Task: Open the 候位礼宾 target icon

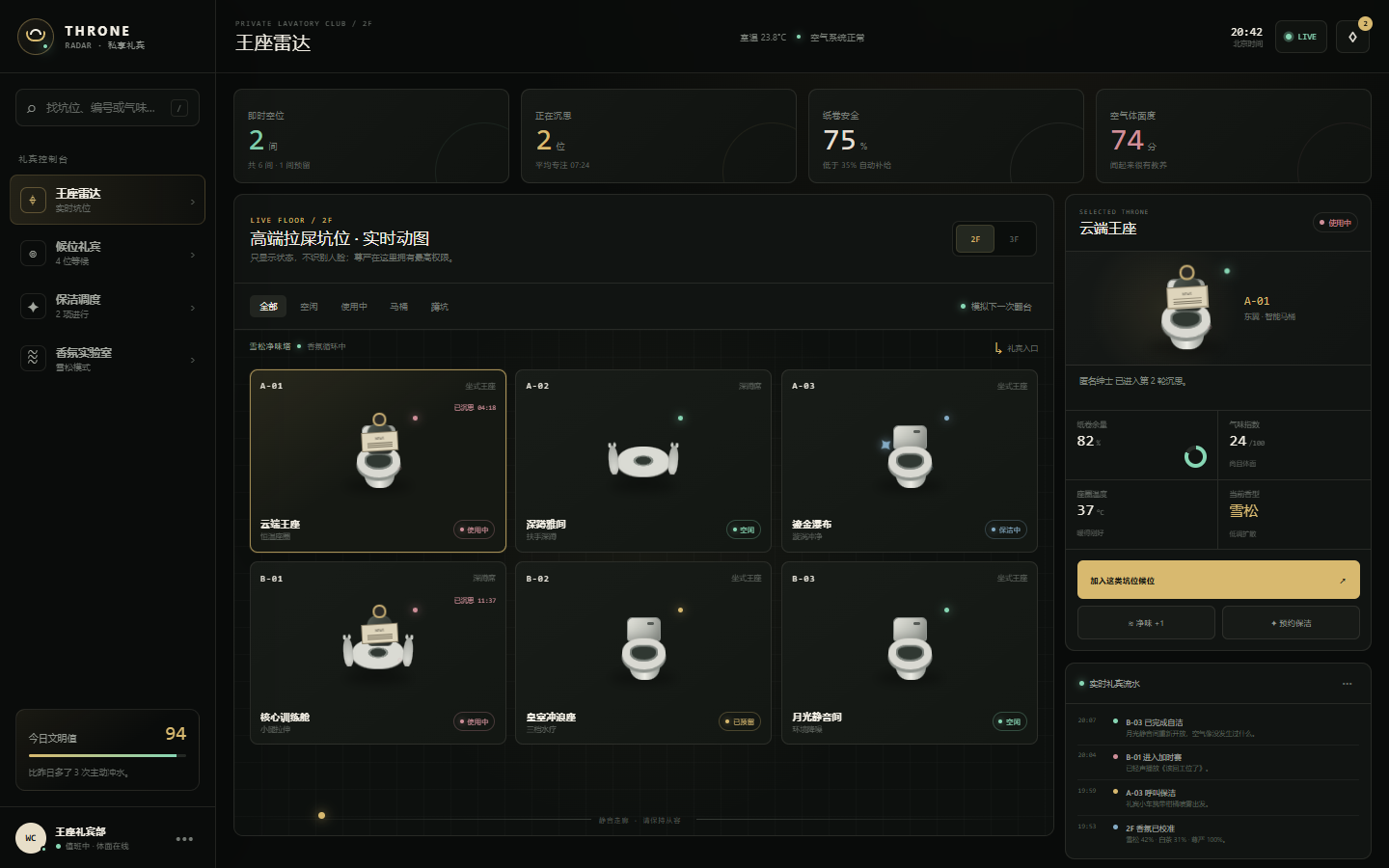Action: [x=33, y=254]
